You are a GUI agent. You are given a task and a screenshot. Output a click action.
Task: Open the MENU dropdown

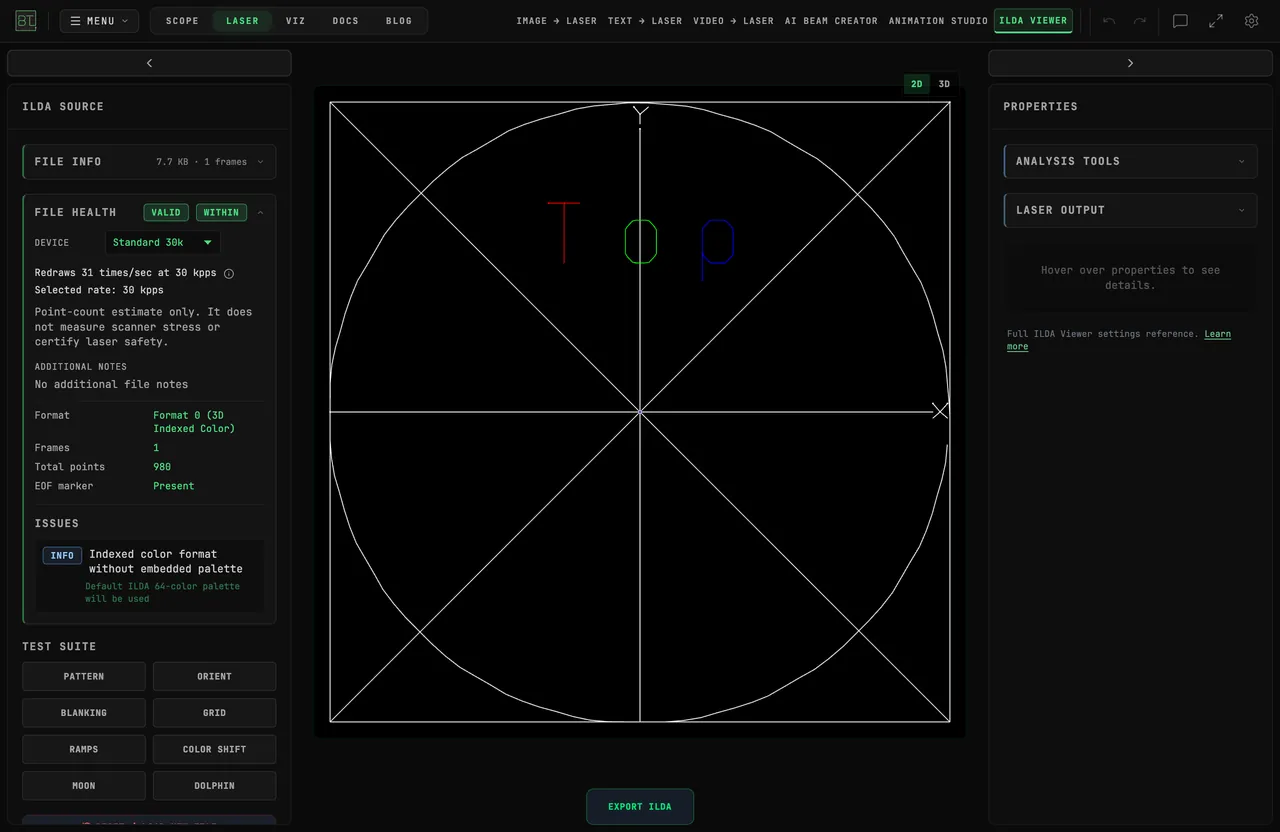point(99,21)
